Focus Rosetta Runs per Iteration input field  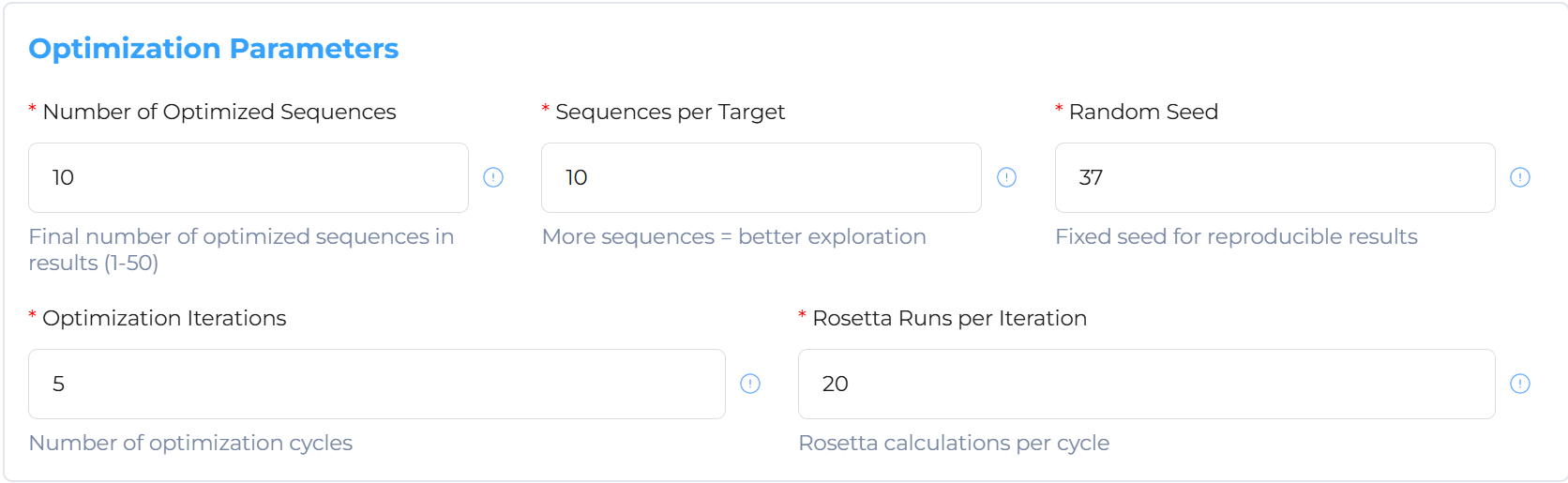1145,384
